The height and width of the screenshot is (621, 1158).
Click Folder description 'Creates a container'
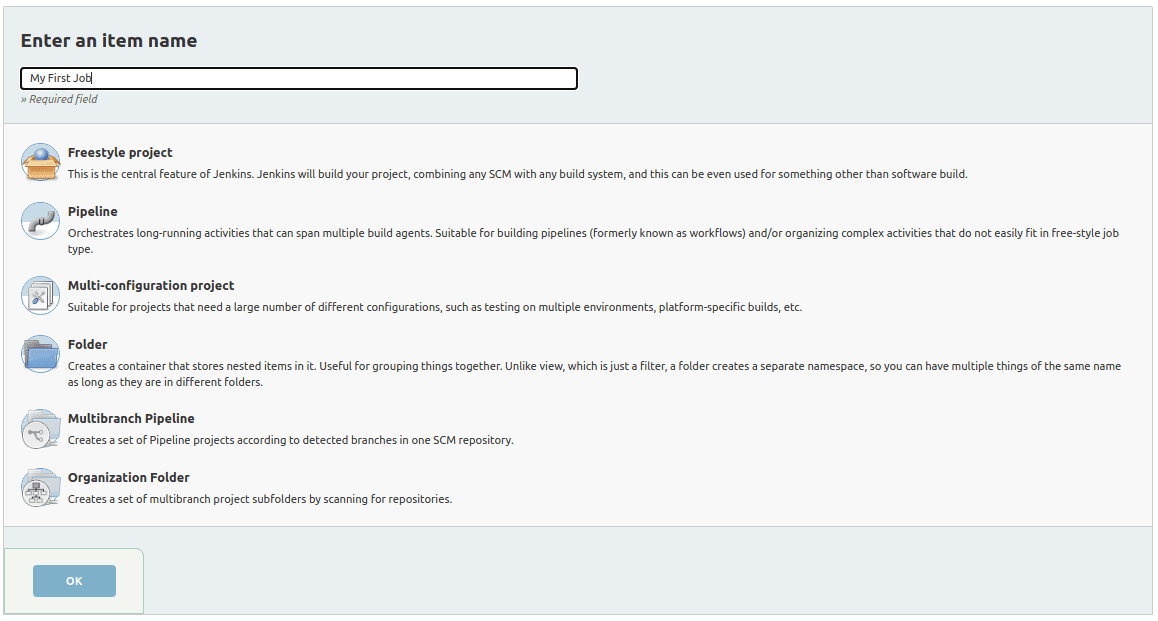pyautogui.click(x=594, y=374)
